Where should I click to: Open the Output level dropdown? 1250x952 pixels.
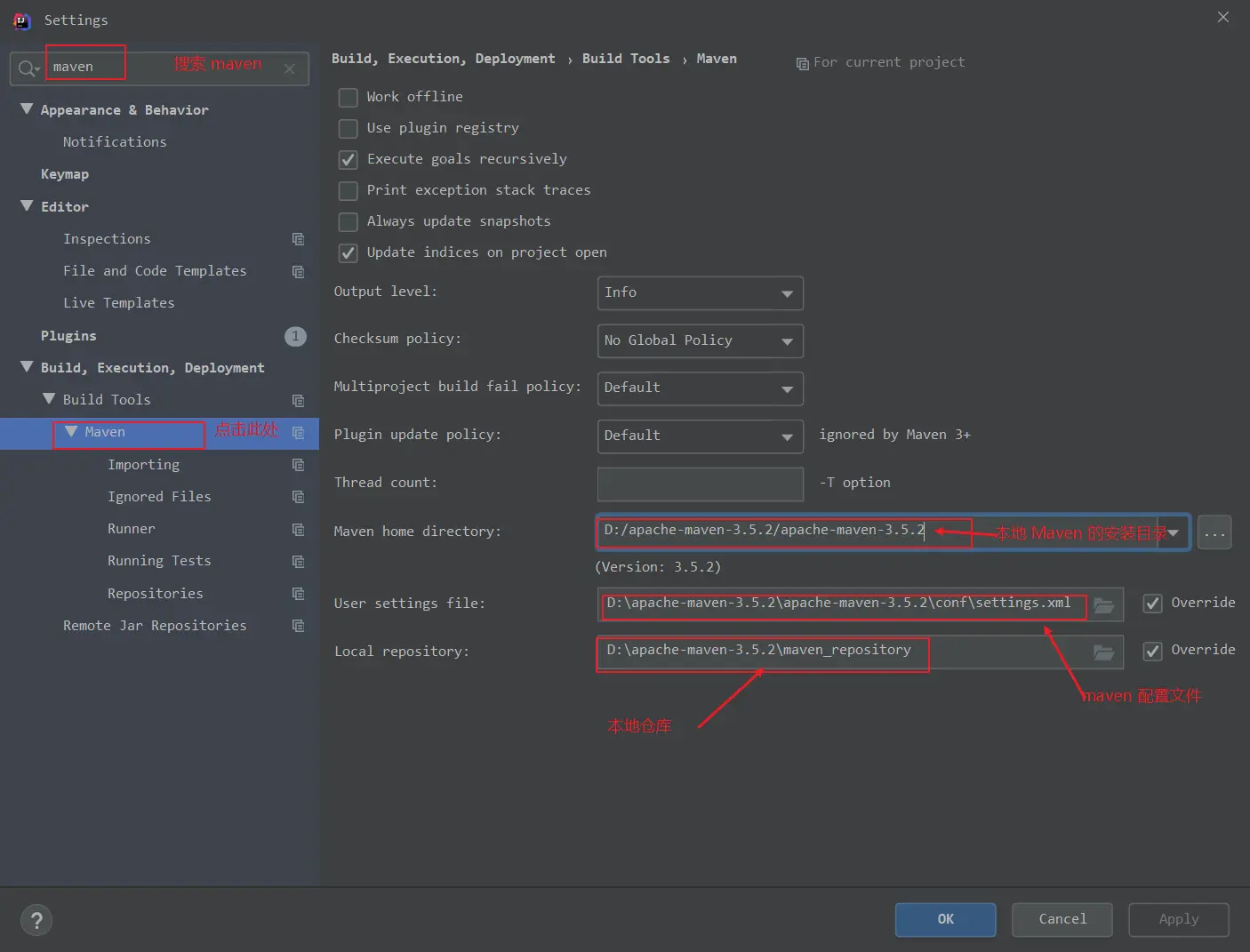pyautogui.click(x=701, y=293)
